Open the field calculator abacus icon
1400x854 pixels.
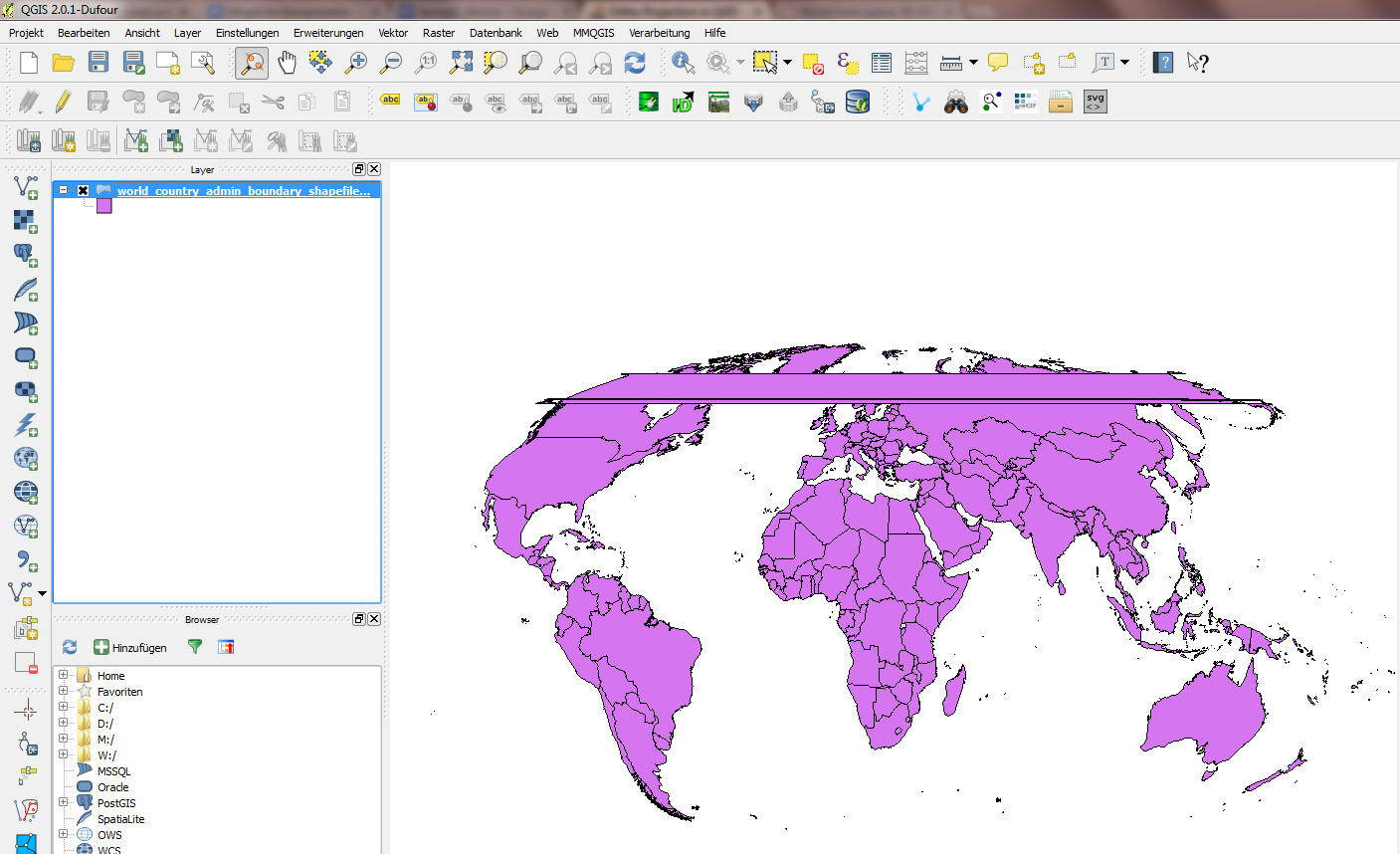point(916,63)
